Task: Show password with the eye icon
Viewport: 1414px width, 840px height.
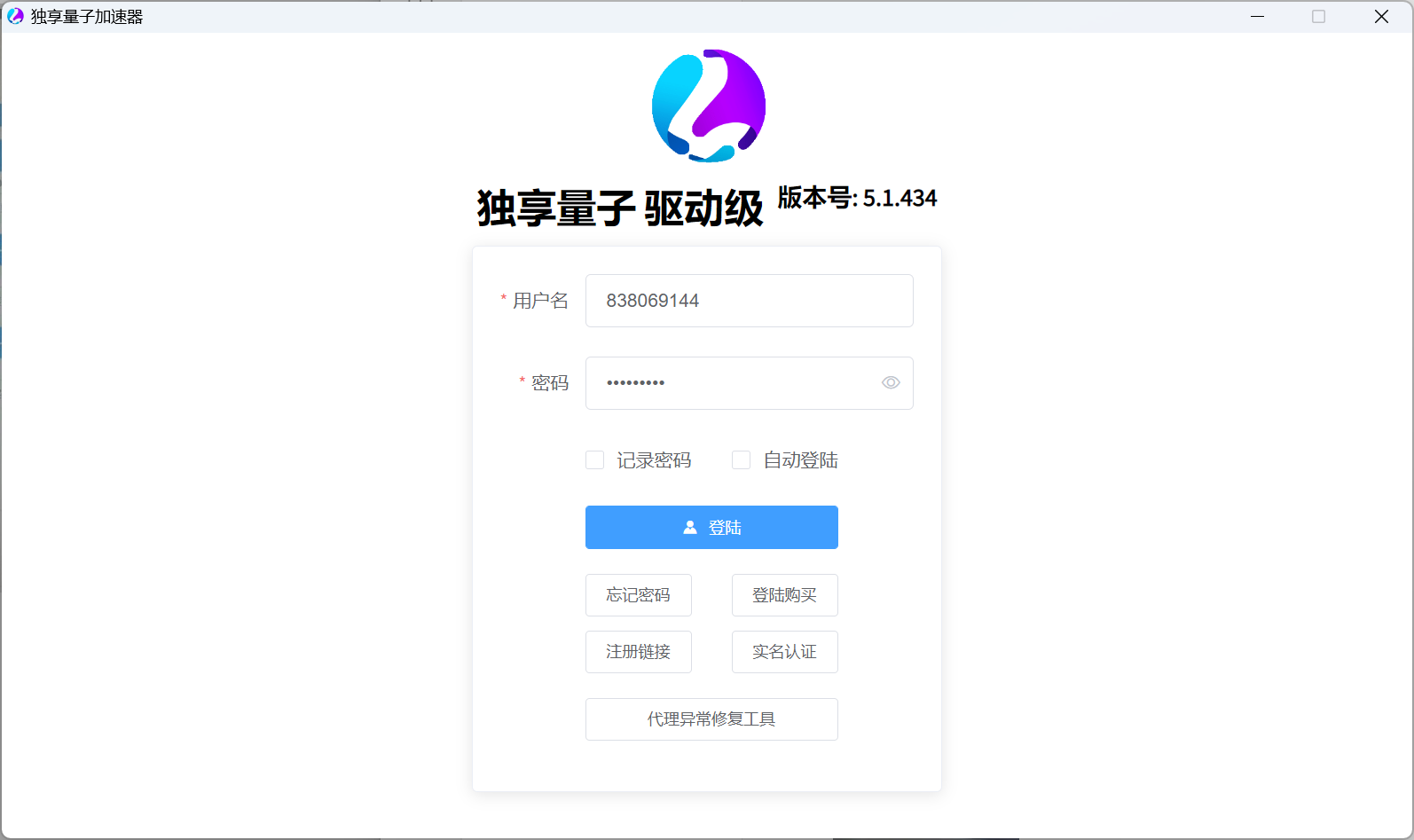Action: tap(891, 382)
